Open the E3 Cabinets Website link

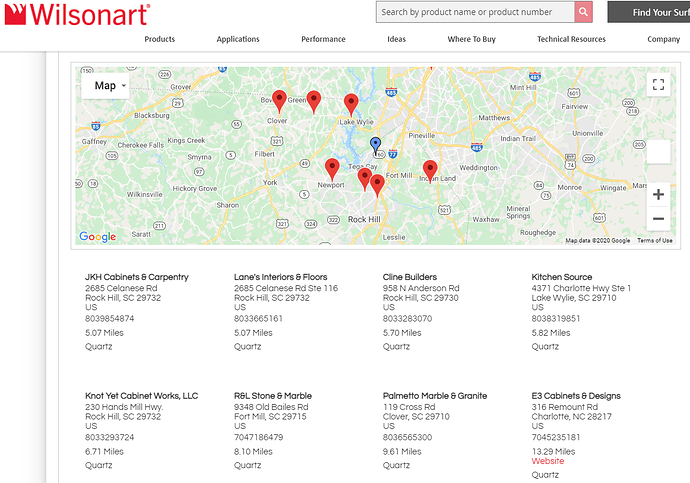548,461
